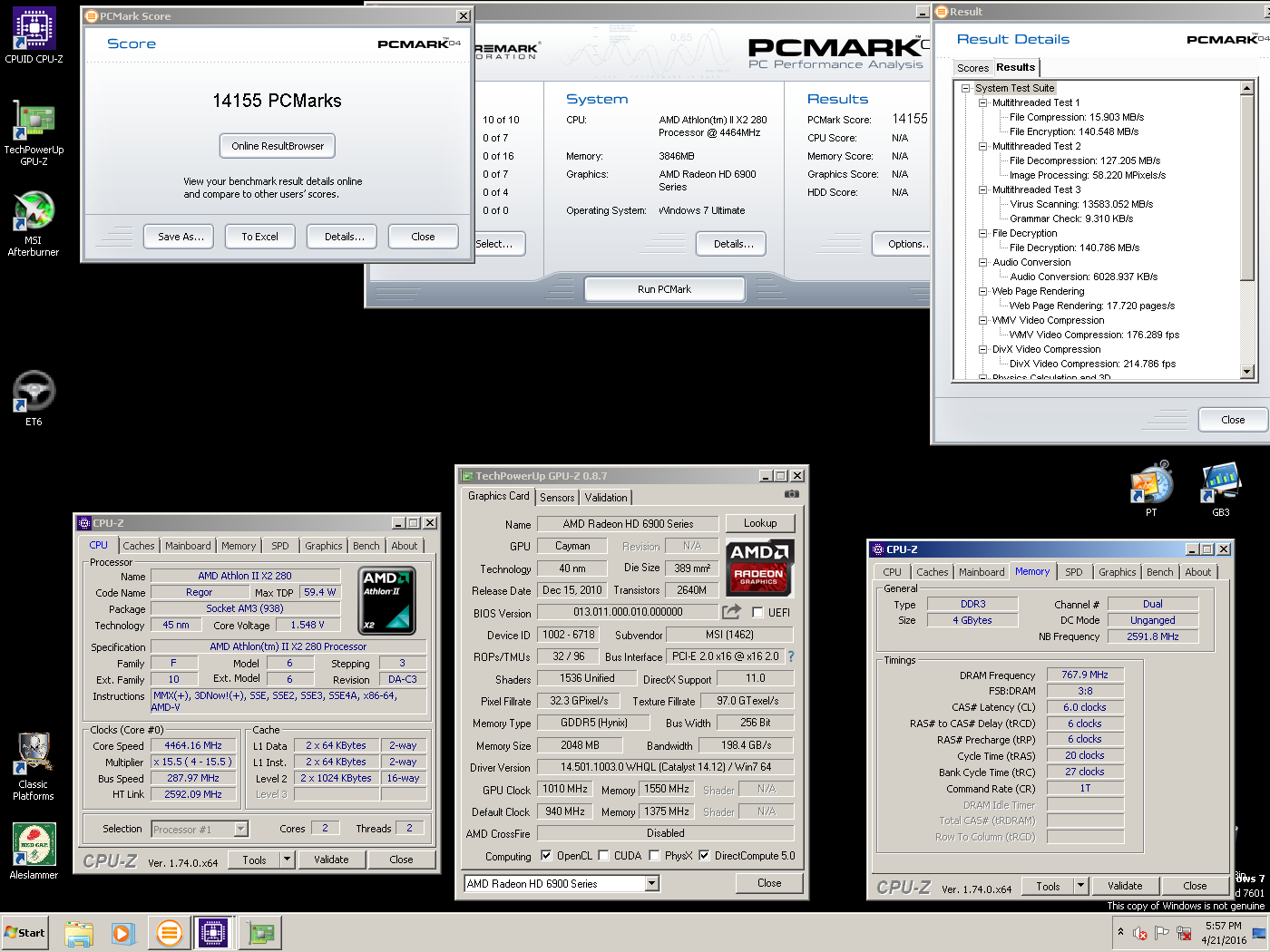The height and width of the screenshot is (952, 1270).
Task: Switch to Caches tab in left CPU-Z window
Action: pos(138,546)
